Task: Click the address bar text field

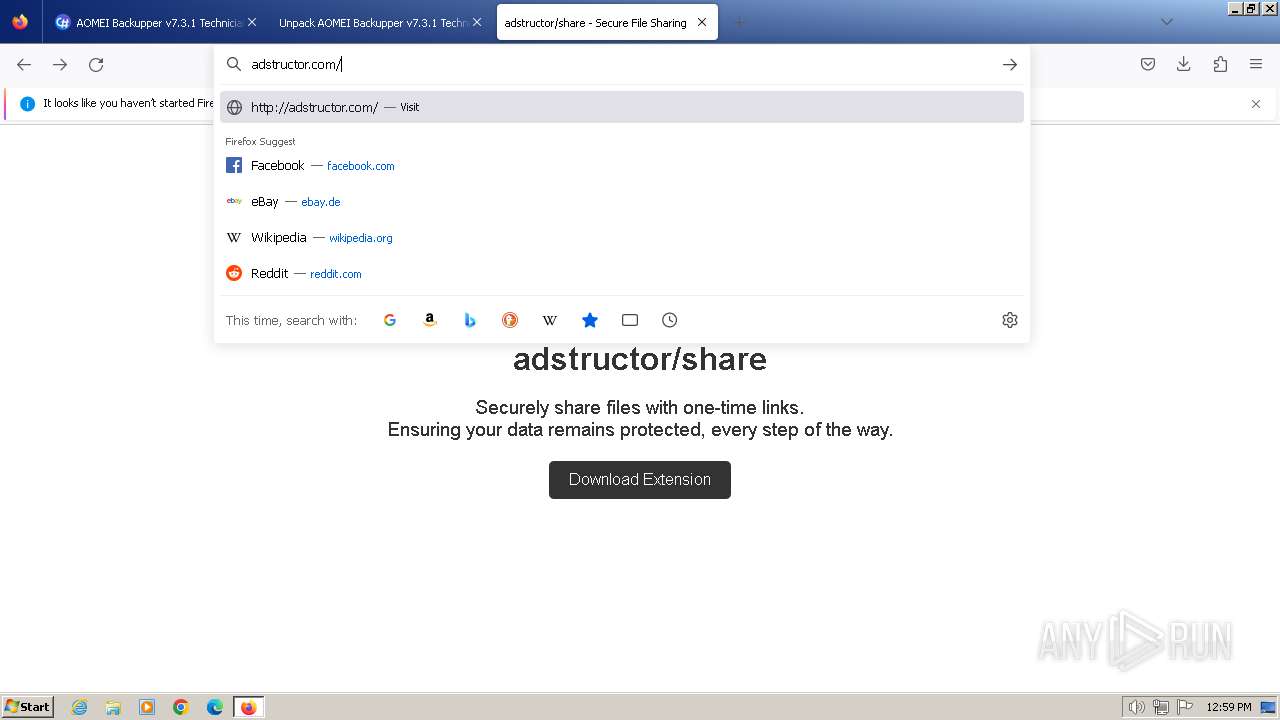Action: tap(620, 64)
